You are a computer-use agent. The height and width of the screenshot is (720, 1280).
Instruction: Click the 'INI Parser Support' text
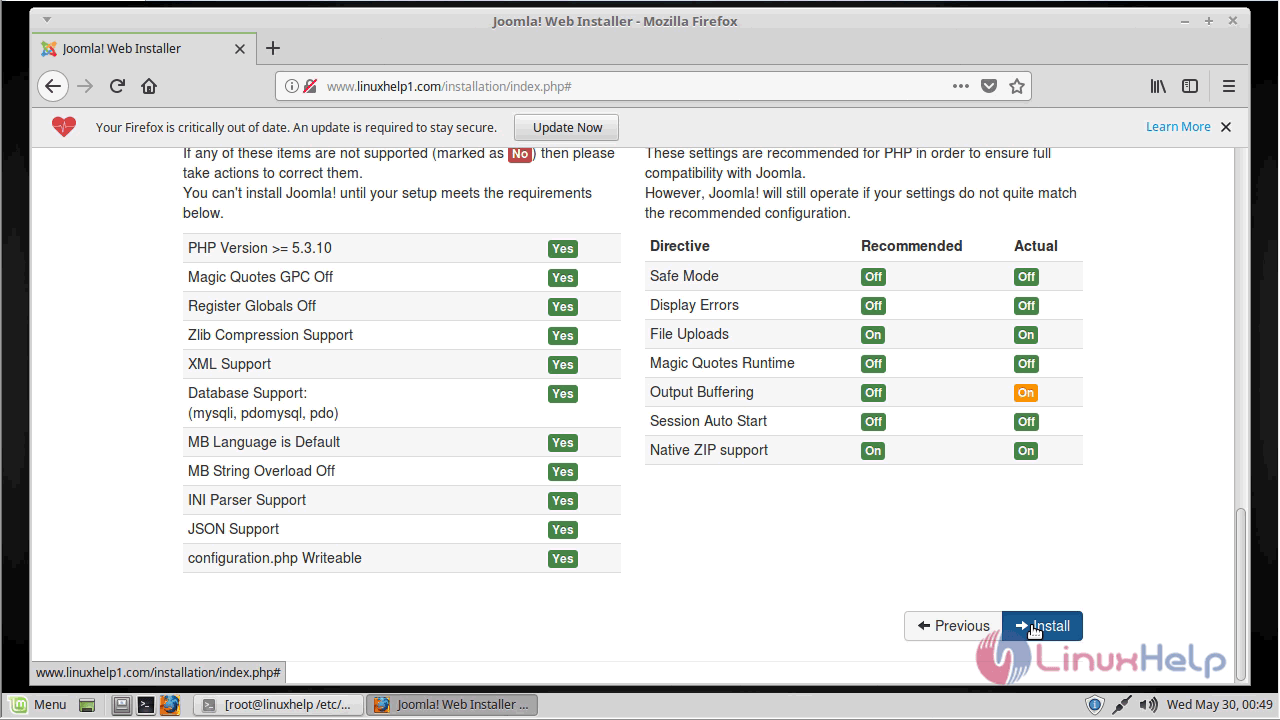(247, 500)
